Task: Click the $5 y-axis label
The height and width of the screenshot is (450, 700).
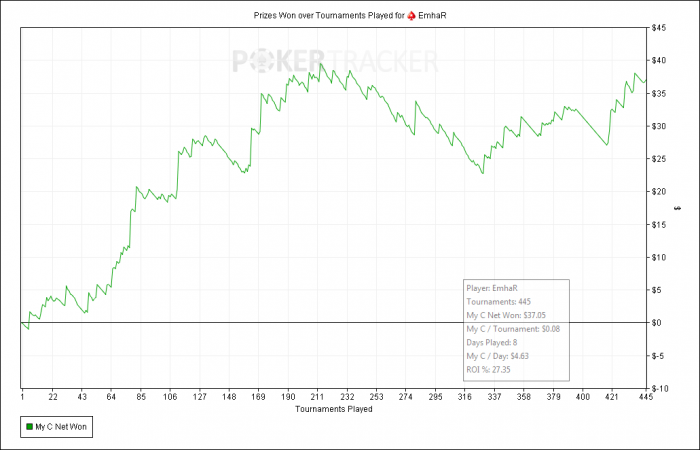Action: (657, 290)
